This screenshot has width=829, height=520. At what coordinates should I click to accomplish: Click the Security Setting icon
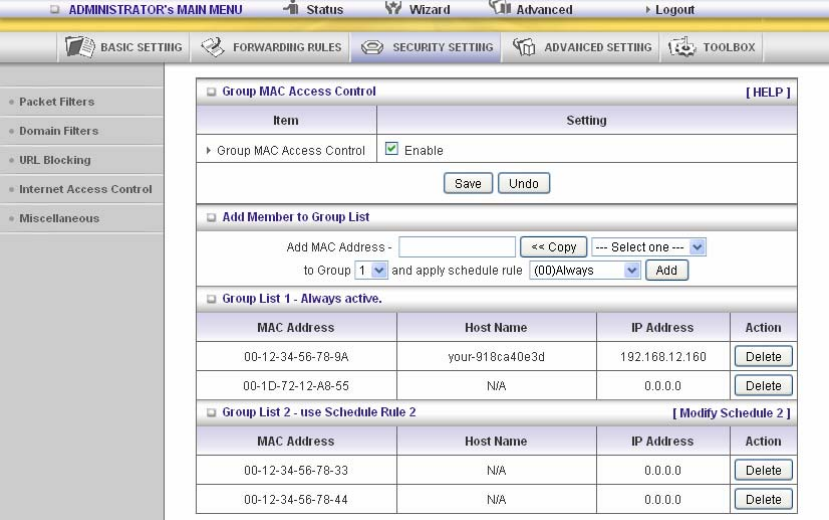372,48
